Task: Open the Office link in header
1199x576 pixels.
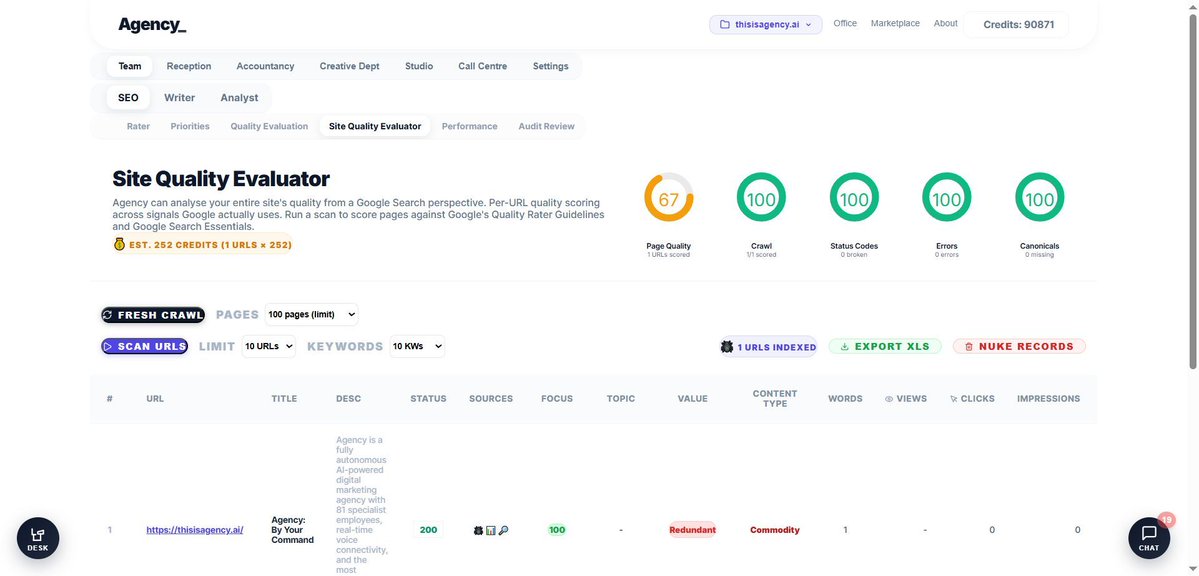Action: pyautogui.click(x=845, y=24)
